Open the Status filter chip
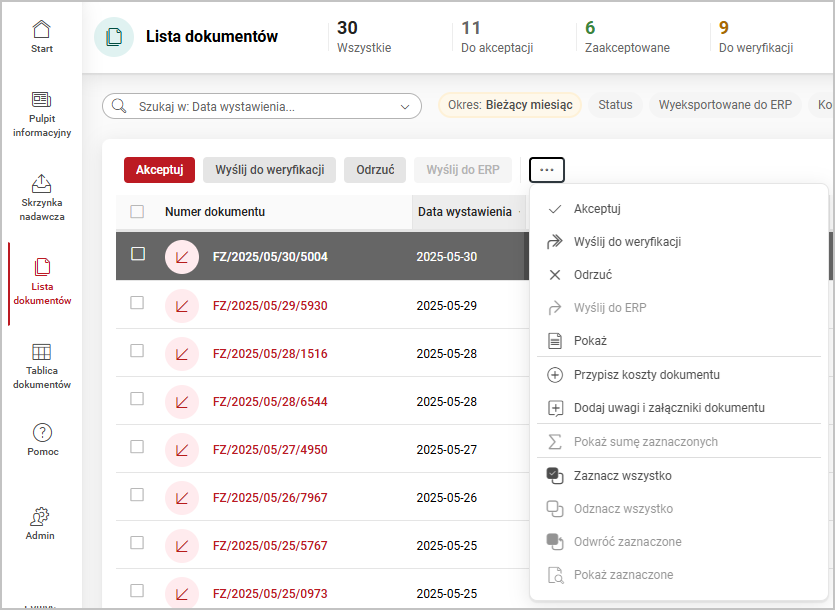Image resolution: width=835 pixels, height=610 pixels. click(x=615, y=105)
